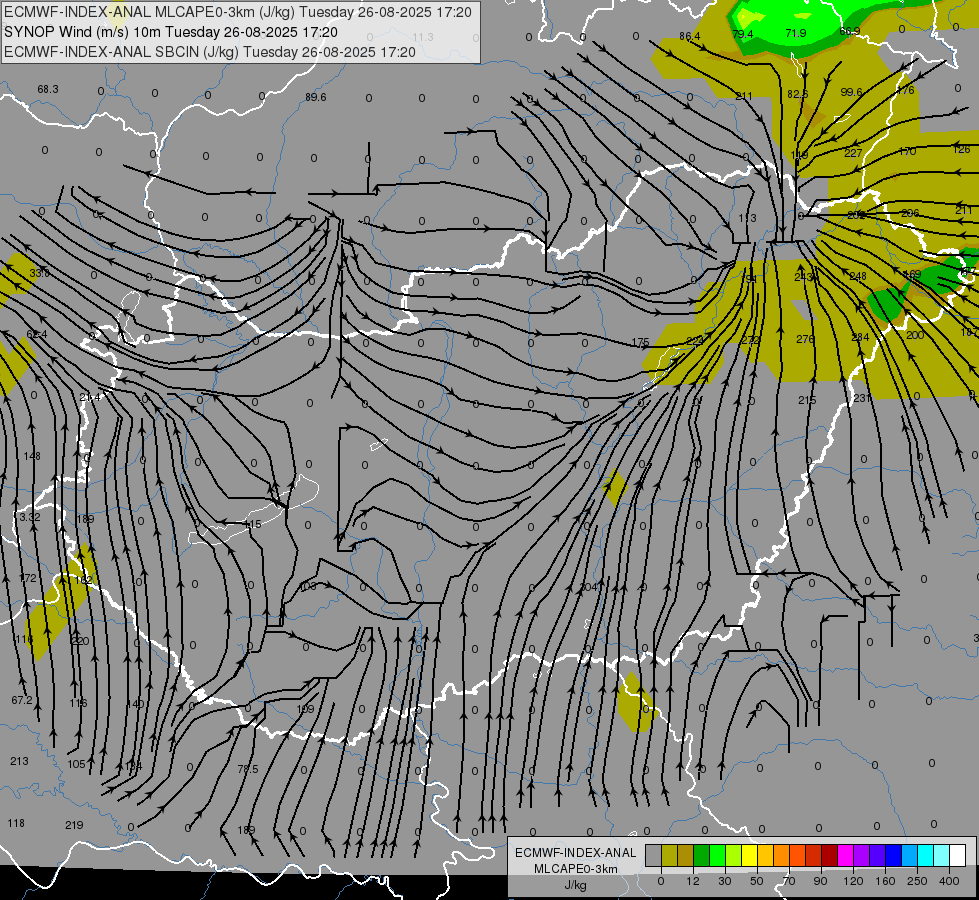The height and width of the screenshot is (900, 979).
Task: Click the amber swatch right of 50 tick
Action: [765, 855]
